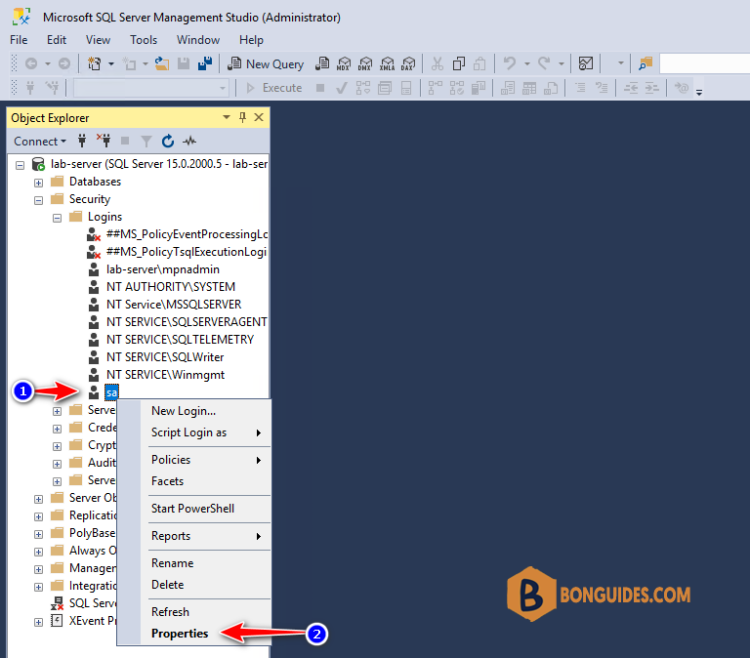Image resolution: width=750 pixels, height=658 pixels.
Task: Select the lab-server\mpnadmin login
Action: click(162, 269)
